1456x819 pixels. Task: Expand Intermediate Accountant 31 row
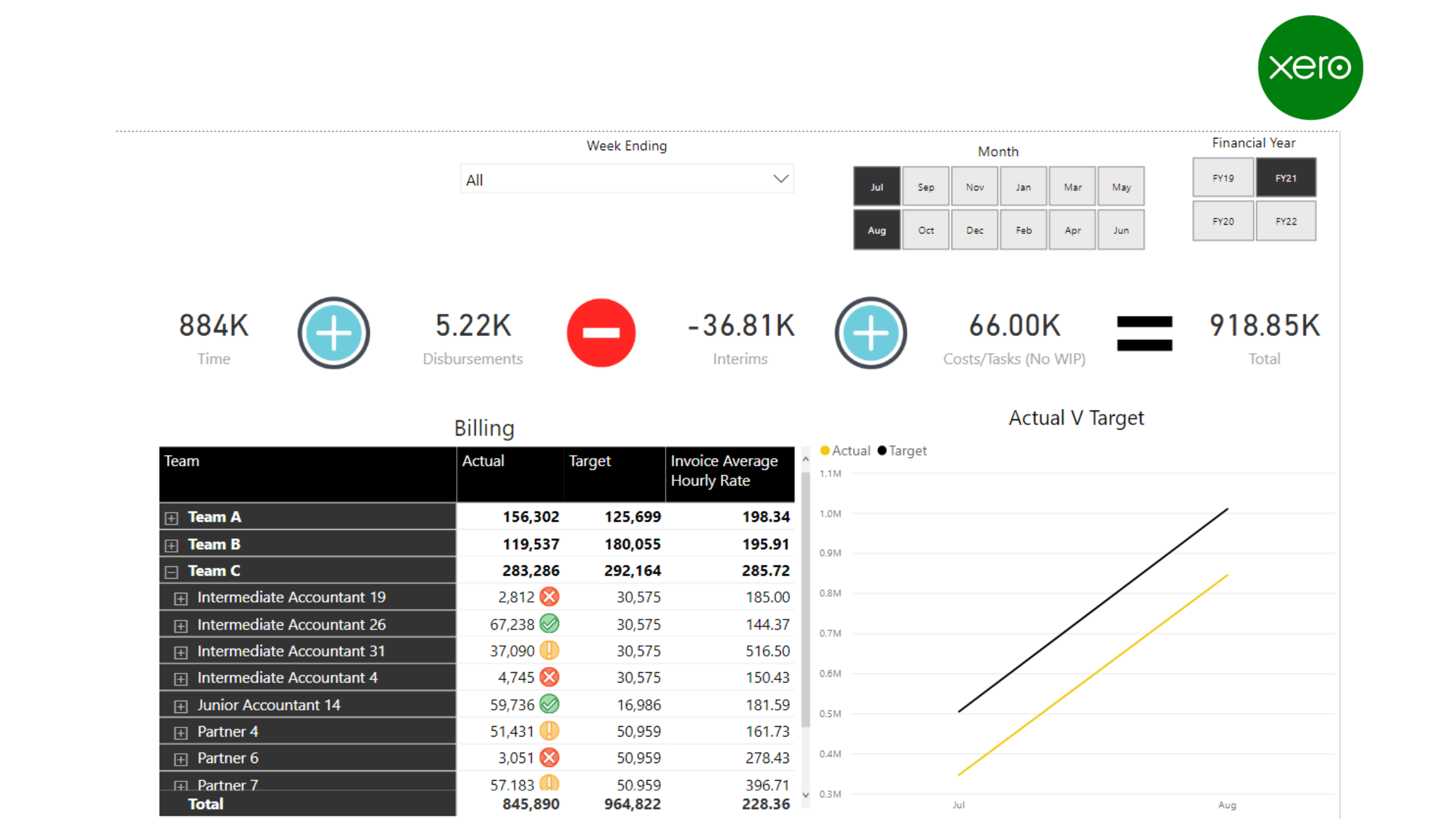[x=181, y=653]
